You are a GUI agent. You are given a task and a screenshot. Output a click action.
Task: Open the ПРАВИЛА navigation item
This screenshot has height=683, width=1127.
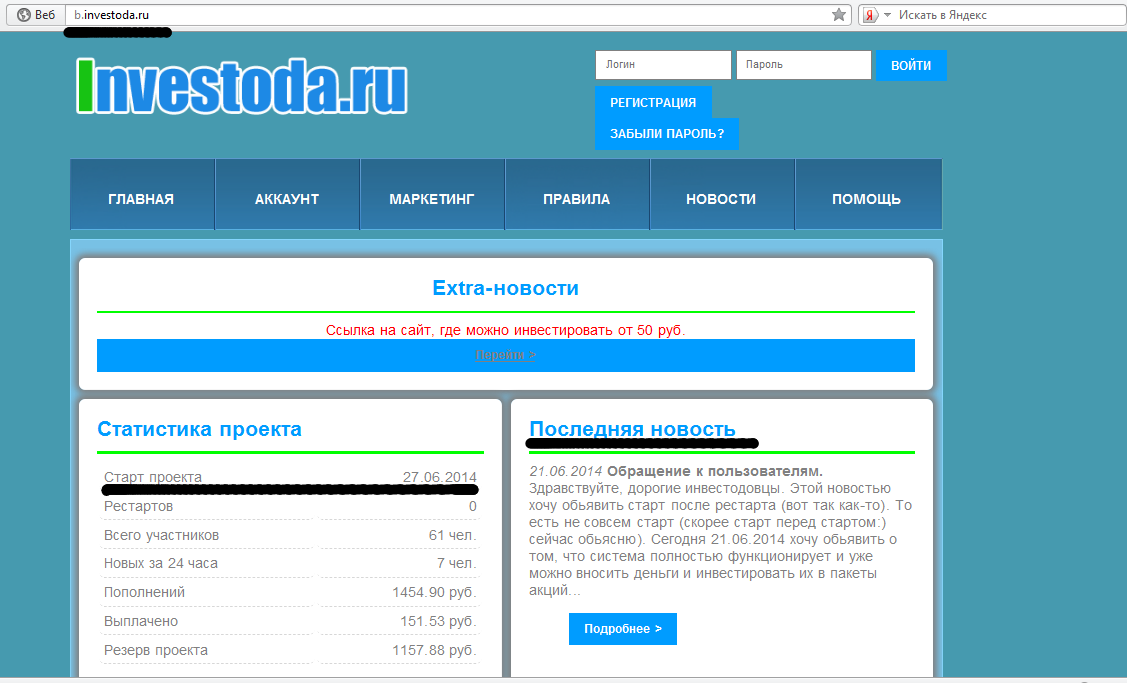(x=576, y=199)
